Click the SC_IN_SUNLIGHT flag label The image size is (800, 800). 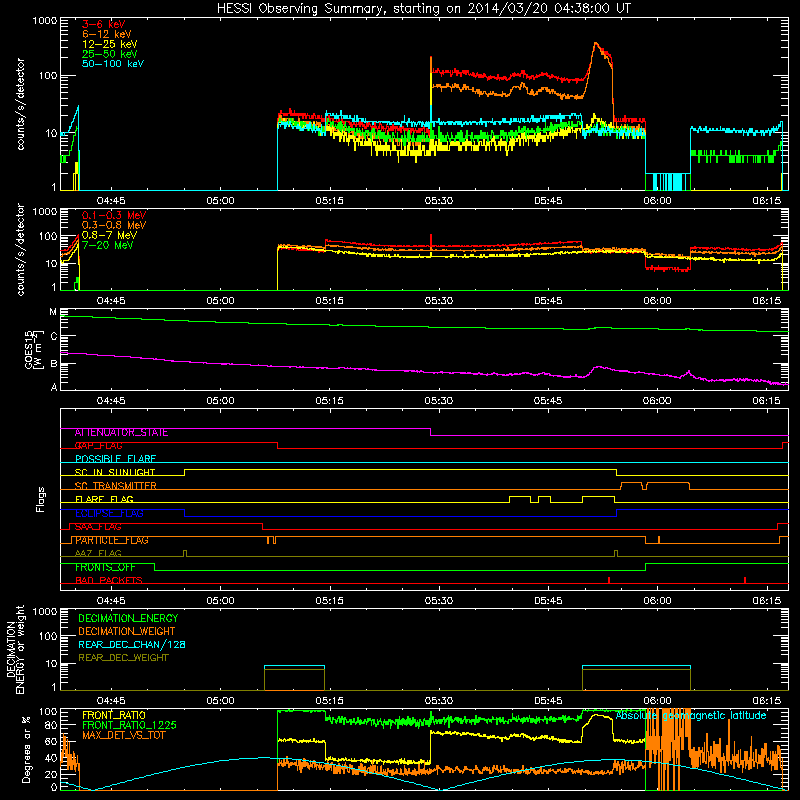pos(115,472)
